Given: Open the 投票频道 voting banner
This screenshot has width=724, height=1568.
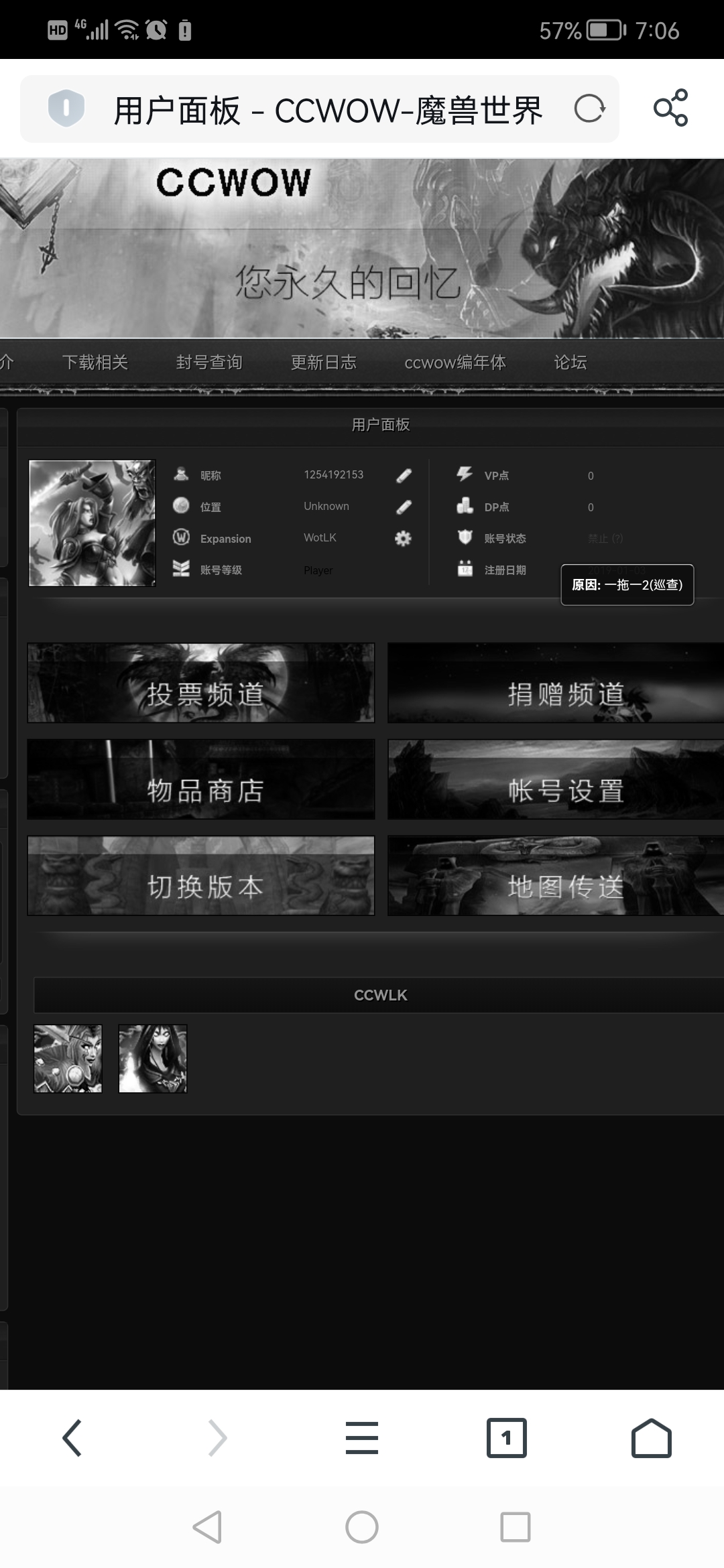Looking at the screenshot, I should click(201, 683).
